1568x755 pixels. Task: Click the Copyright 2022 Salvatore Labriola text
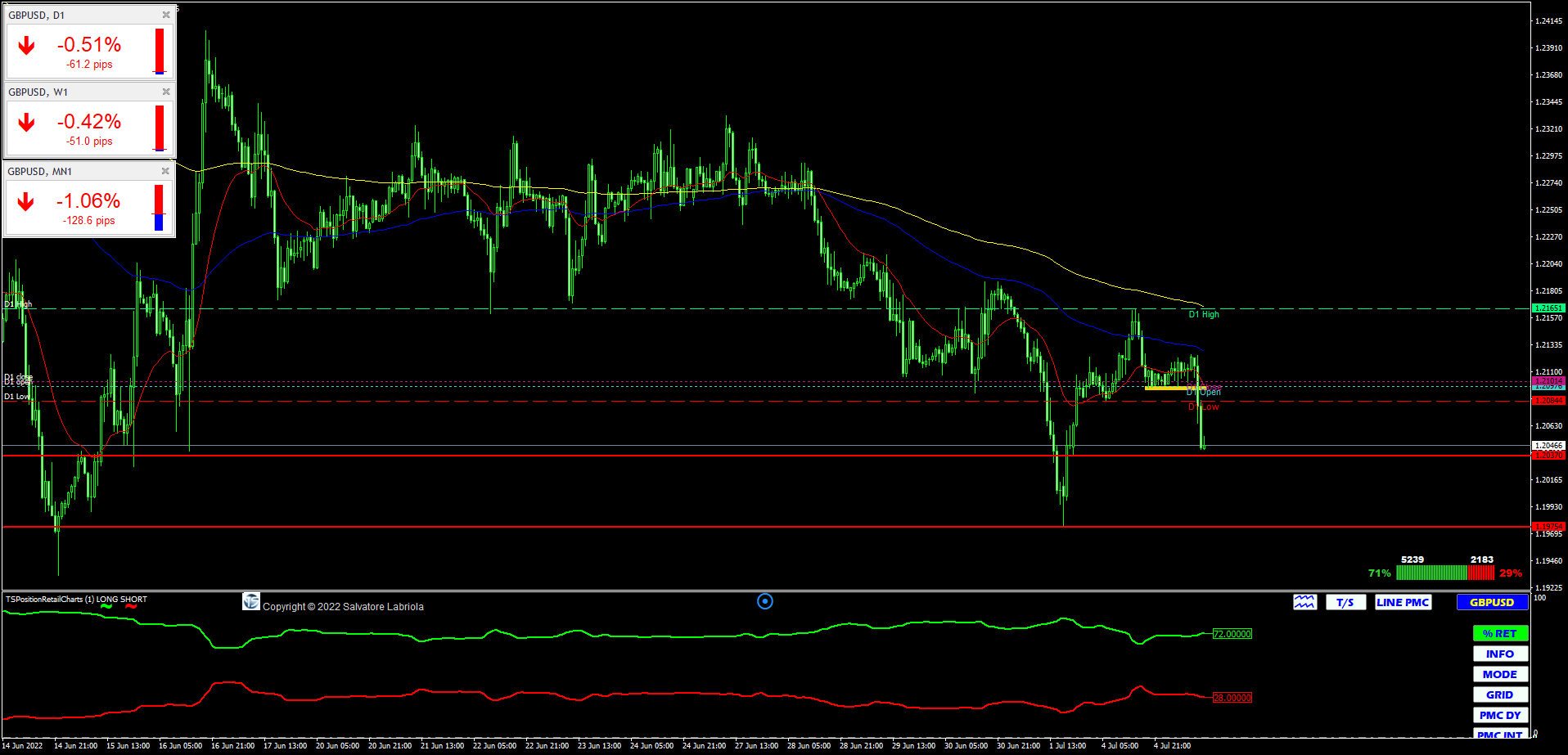click(343, 607)
